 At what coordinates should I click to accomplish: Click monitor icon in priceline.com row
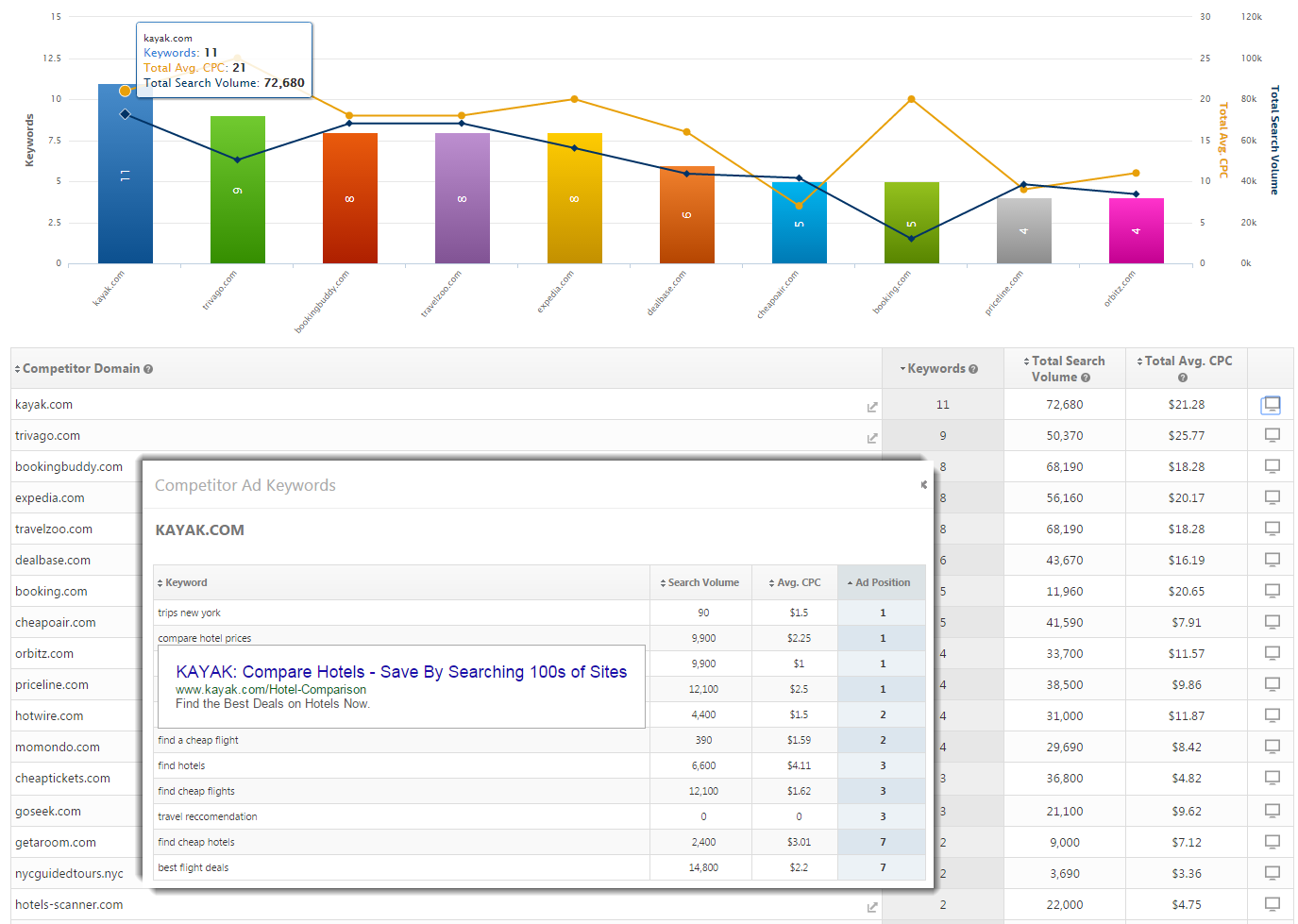click(1272, 684)
